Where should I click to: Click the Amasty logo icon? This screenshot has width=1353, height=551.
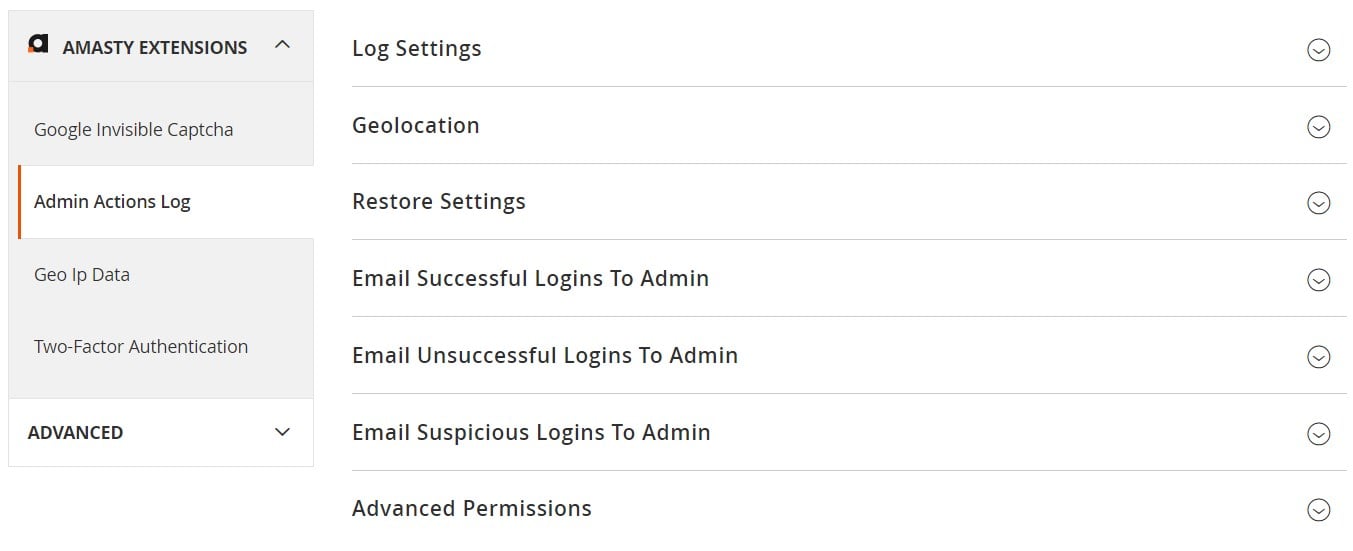[38, 44]
